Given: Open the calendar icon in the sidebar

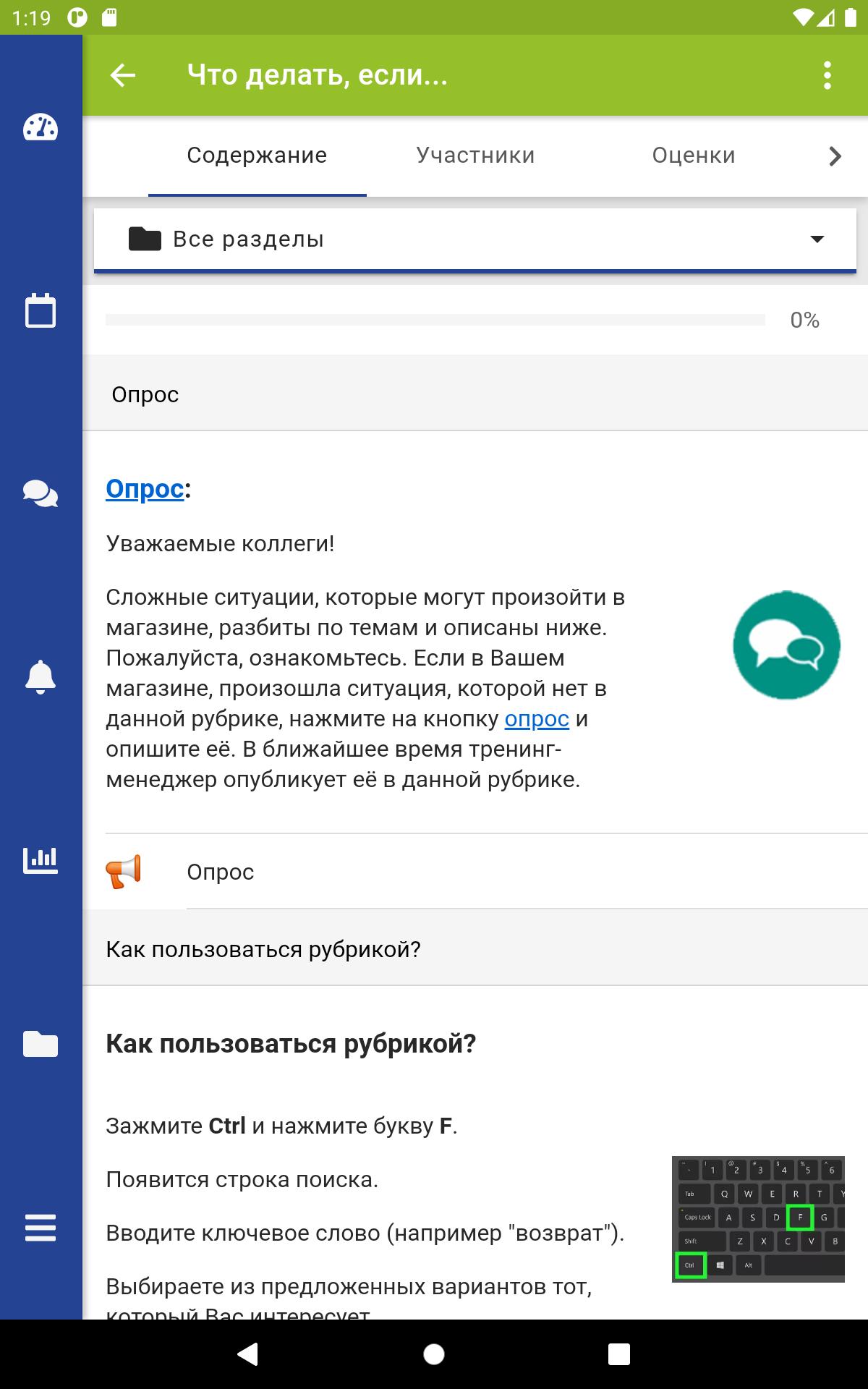Looking at the screenshot, I should click(x=41, y=310).
